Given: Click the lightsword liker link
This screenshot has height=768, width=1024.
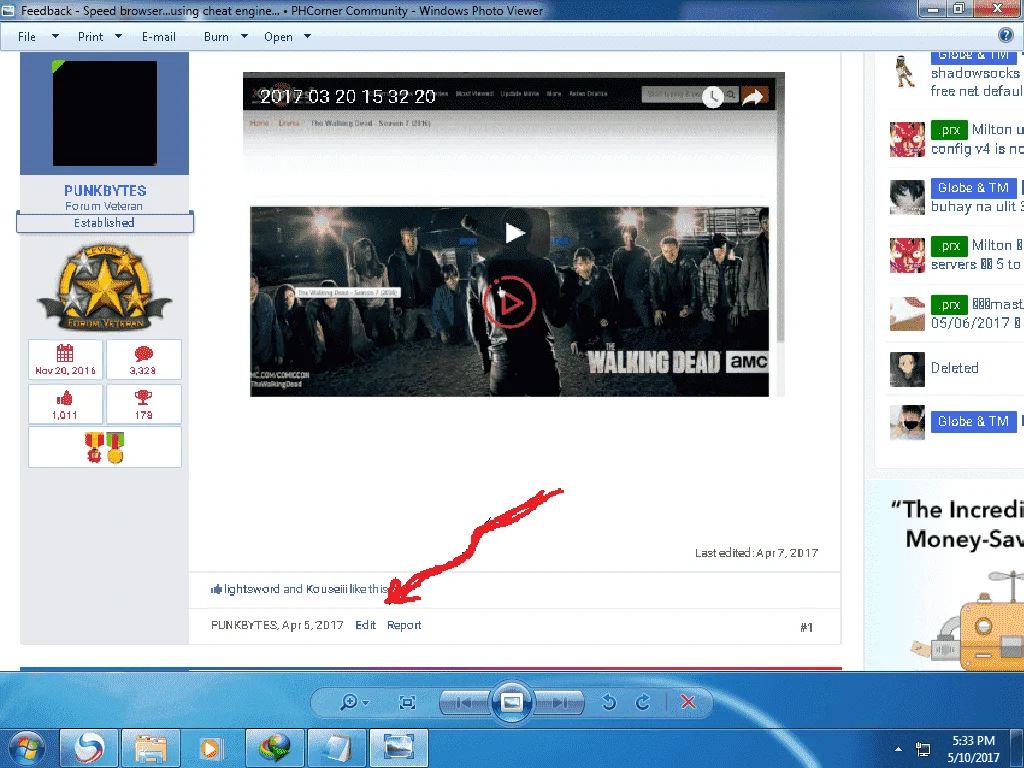Looking at the screenshot, I should pyautogui.click(x=251, y=589).
